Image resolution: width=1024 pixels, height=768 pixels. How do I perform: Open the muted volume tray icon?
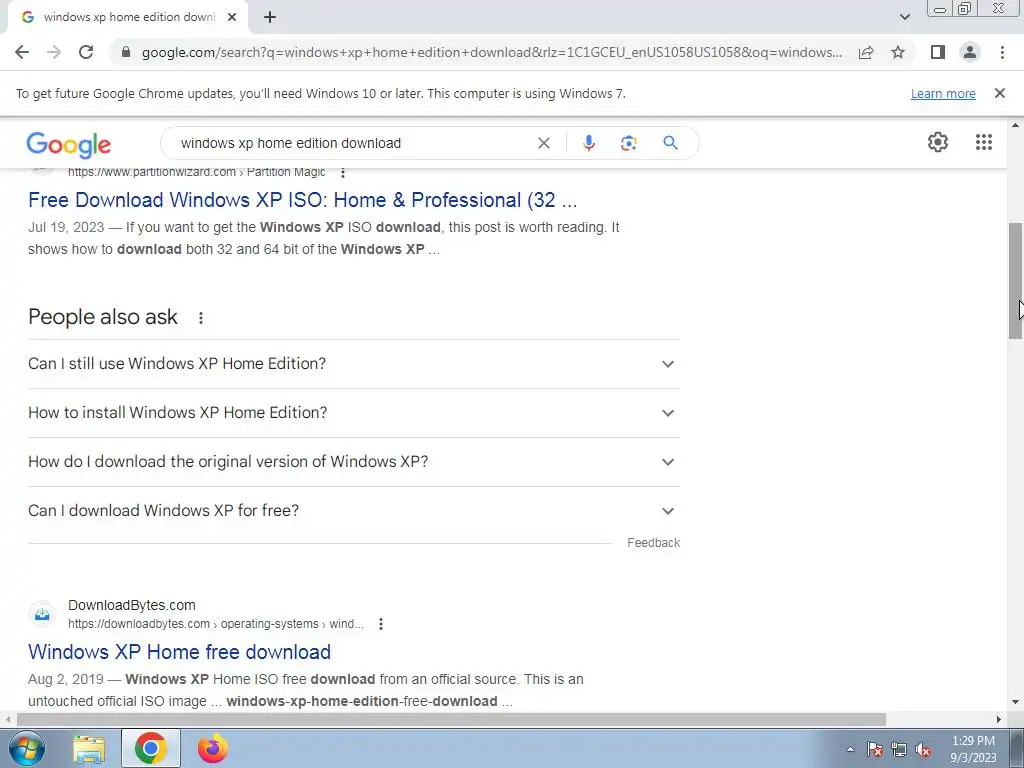(923, 749)
